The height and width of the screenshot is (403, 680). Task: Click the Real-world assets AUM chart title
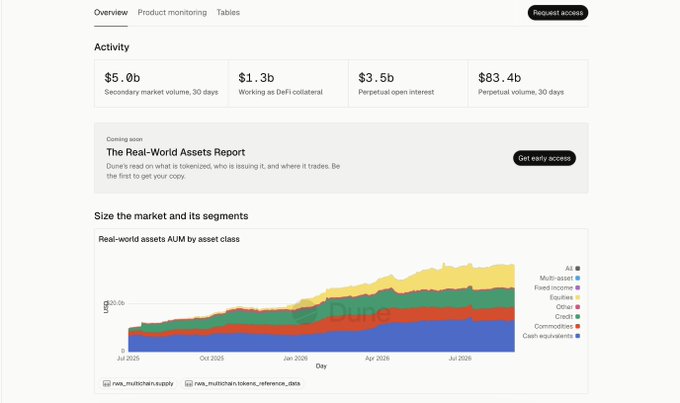169,239
